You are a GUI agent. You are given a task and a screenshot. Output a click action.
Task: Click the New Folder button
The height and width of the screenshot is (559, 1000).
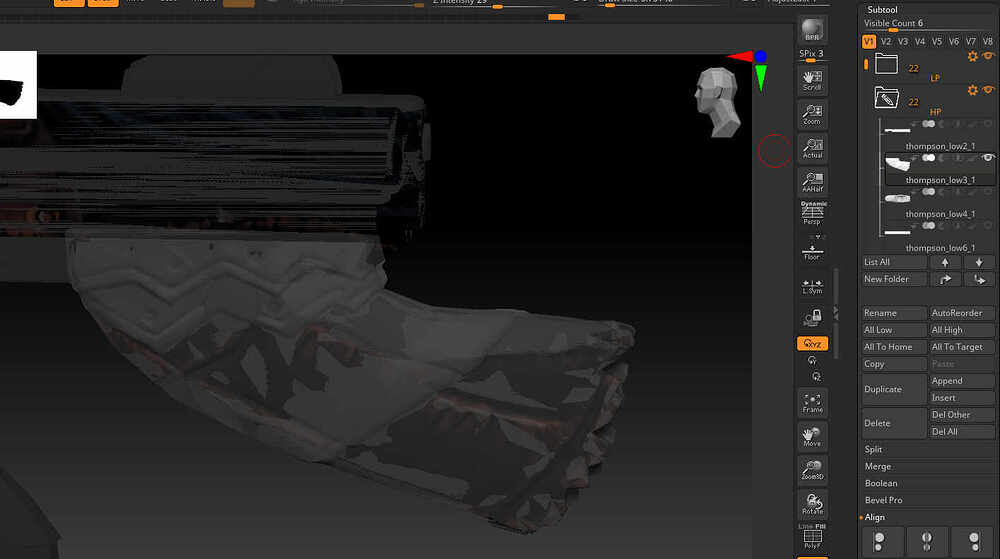[x=894, y=279]
